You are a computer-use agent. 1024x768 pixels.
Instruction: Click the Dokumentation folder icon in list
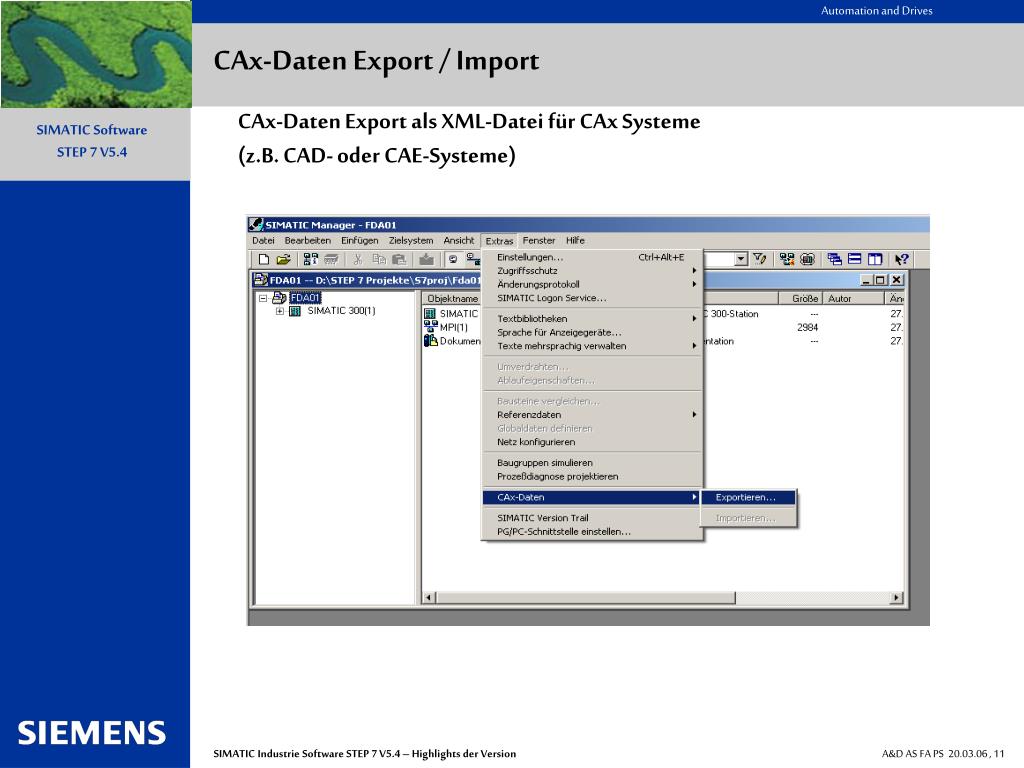[x=431, y=341]
